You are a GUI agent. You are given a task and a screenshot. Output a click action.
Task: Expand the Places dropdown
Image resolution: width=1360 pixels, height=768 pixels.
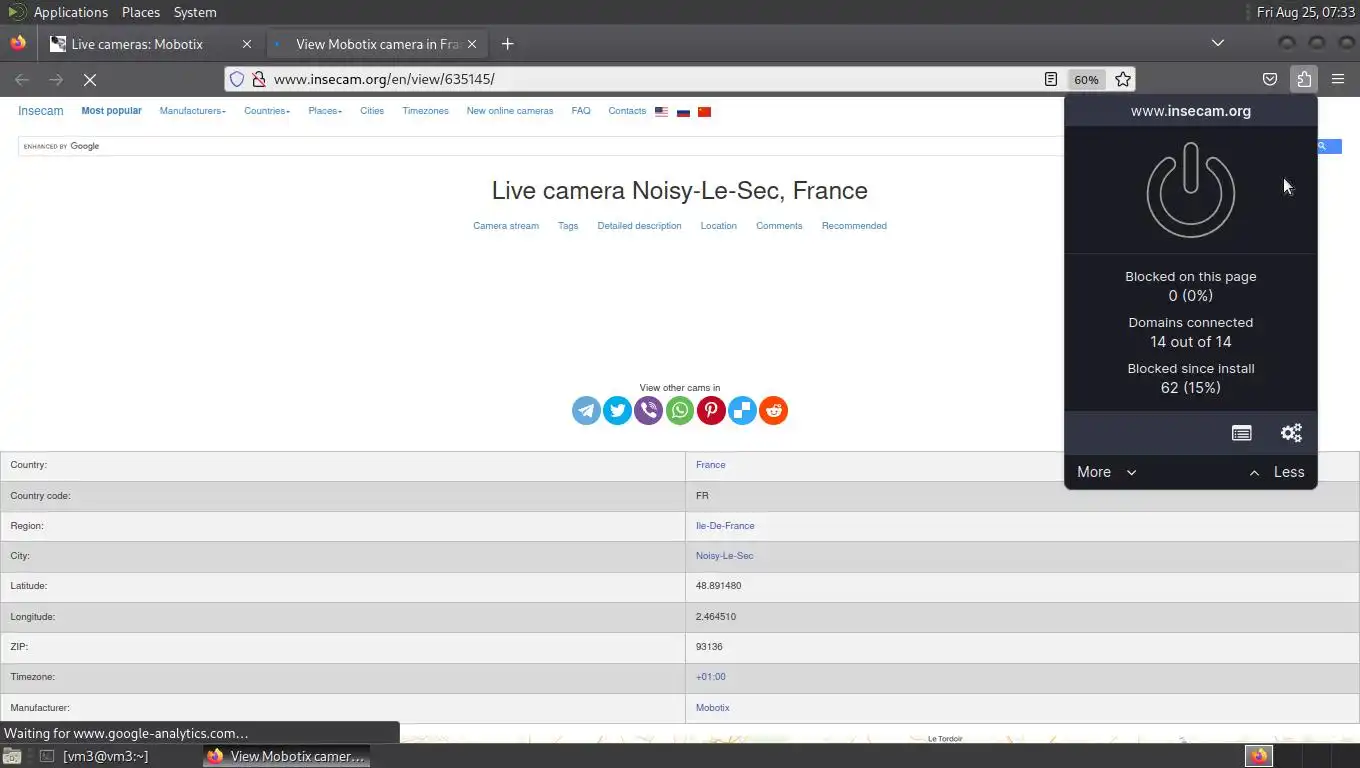point(325,111)
